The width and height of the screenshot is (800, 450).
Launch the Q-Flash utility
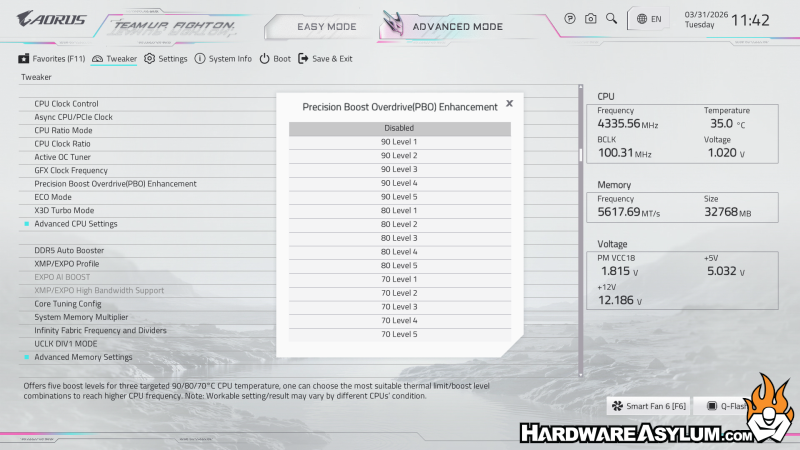[x=722, y=406]
